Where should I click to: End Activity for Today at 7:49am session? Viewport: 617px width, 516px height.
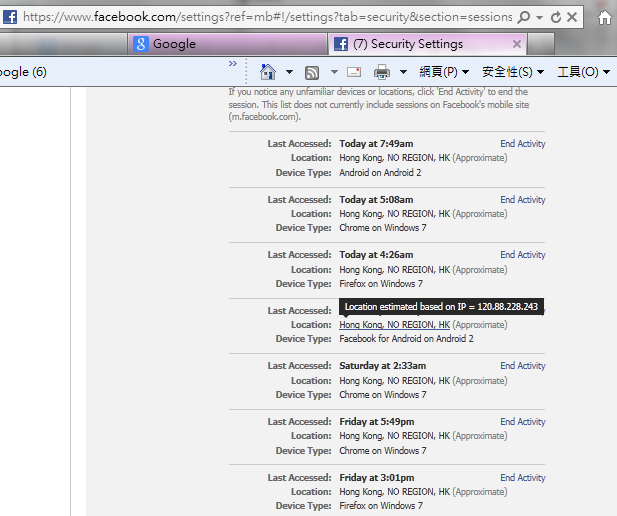pos(522,144)
